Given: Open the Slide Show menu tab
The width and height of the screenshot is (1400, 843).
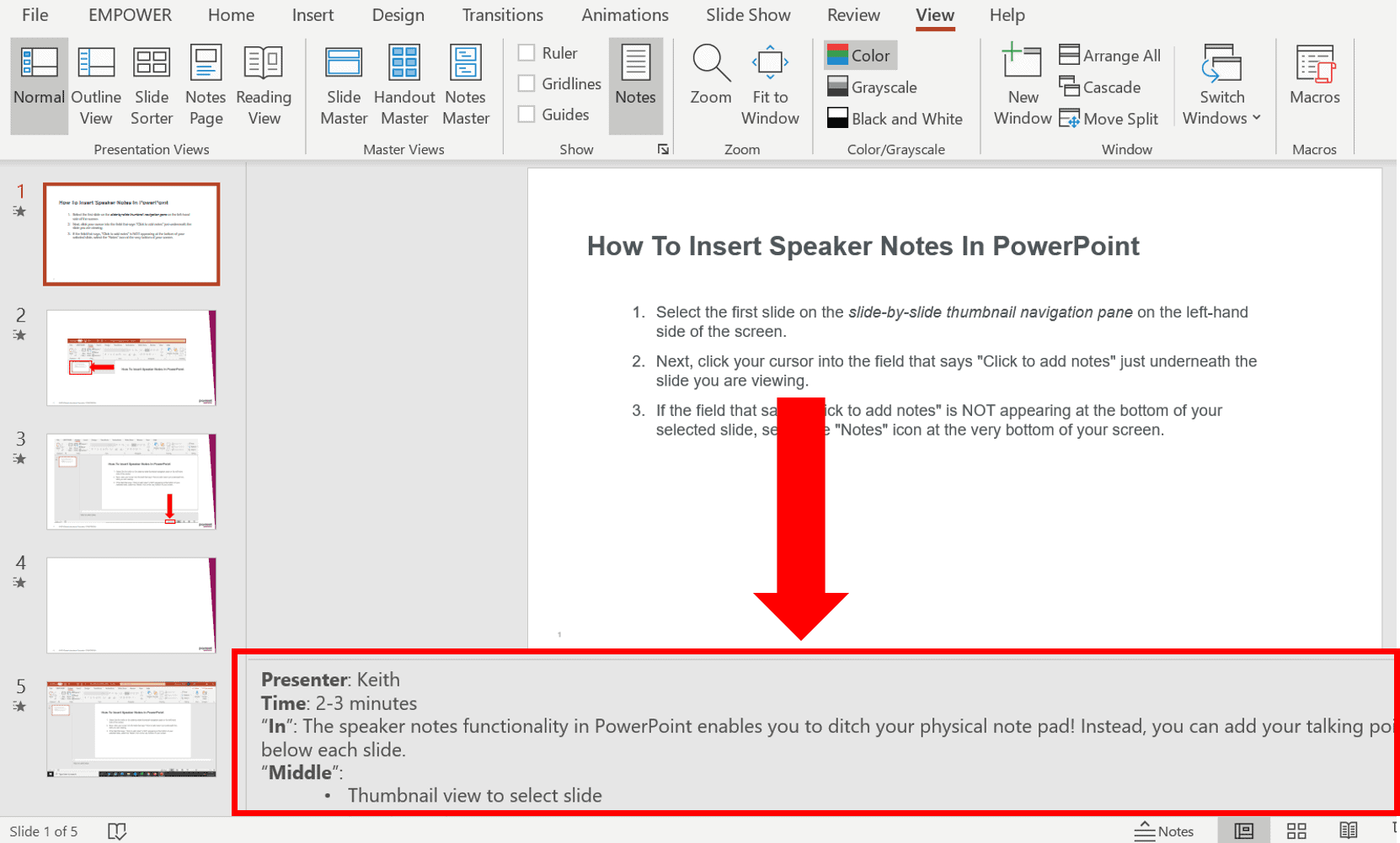Looking at the screenshot, I should pos(747,14).
